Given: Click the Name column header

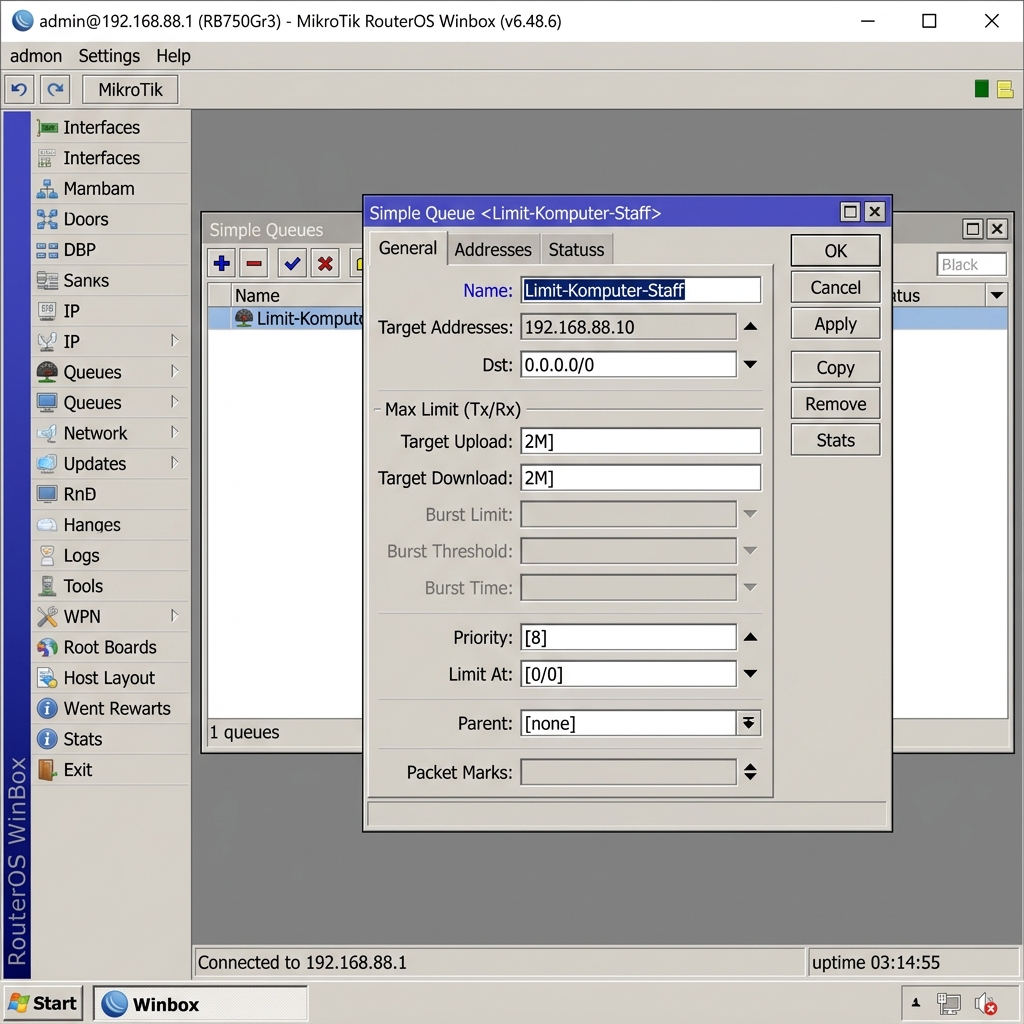Looking at the screenshot, I should click(297, 295).
